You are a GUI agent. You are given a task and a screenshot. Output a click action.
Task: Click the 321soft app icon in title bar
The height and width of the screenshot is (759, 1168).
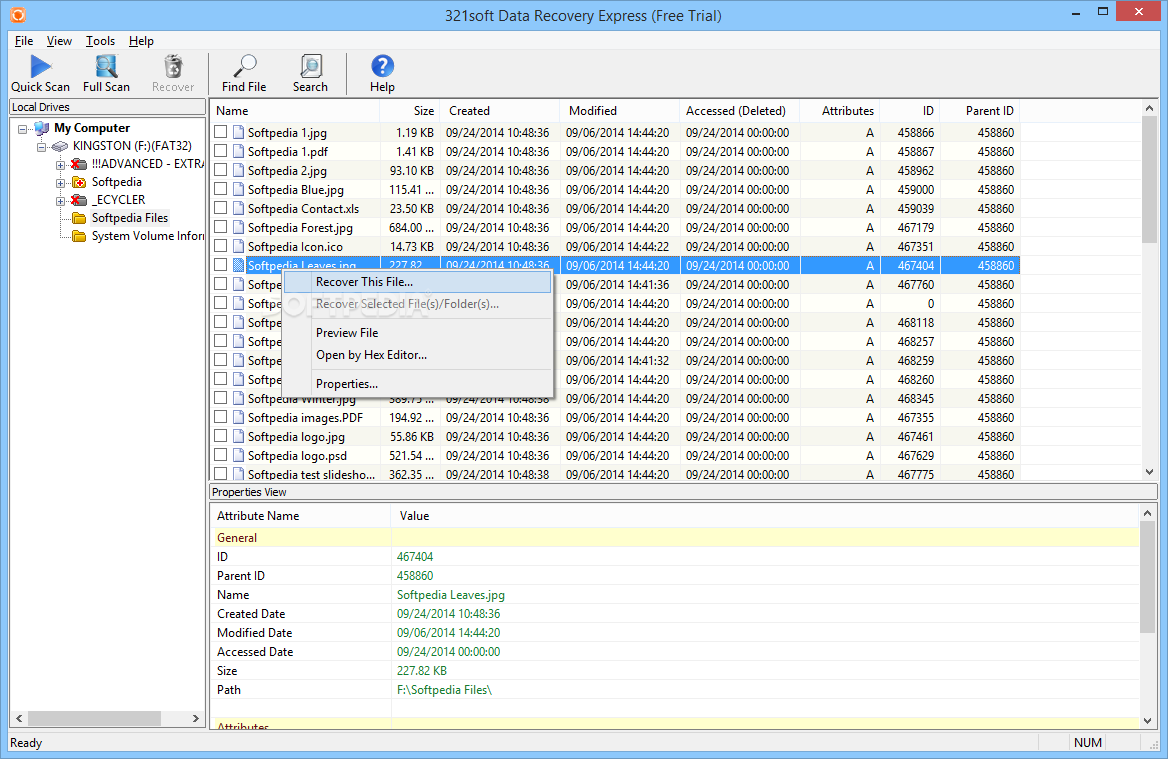pyautogui.click(x=18, y=15)
